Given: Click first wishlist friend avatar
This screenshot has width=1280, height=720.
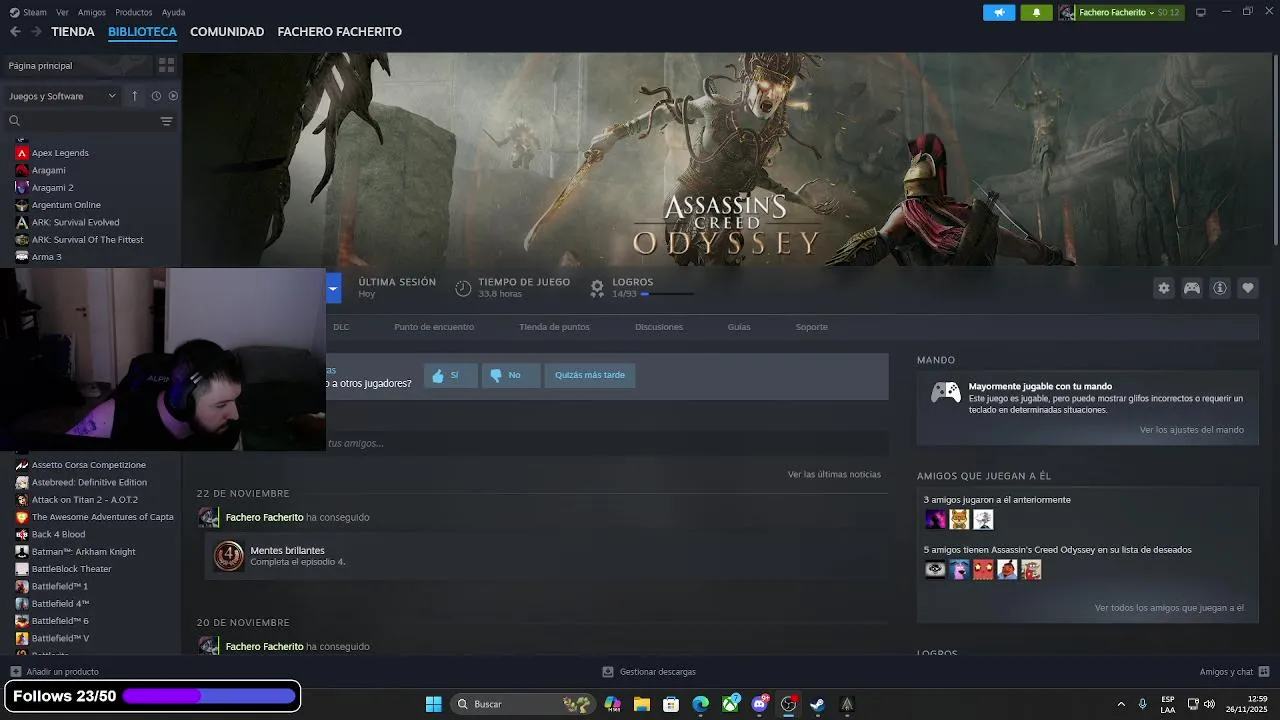Looking at the screenshot, I should pyautogui.click(x=935, y=570).
